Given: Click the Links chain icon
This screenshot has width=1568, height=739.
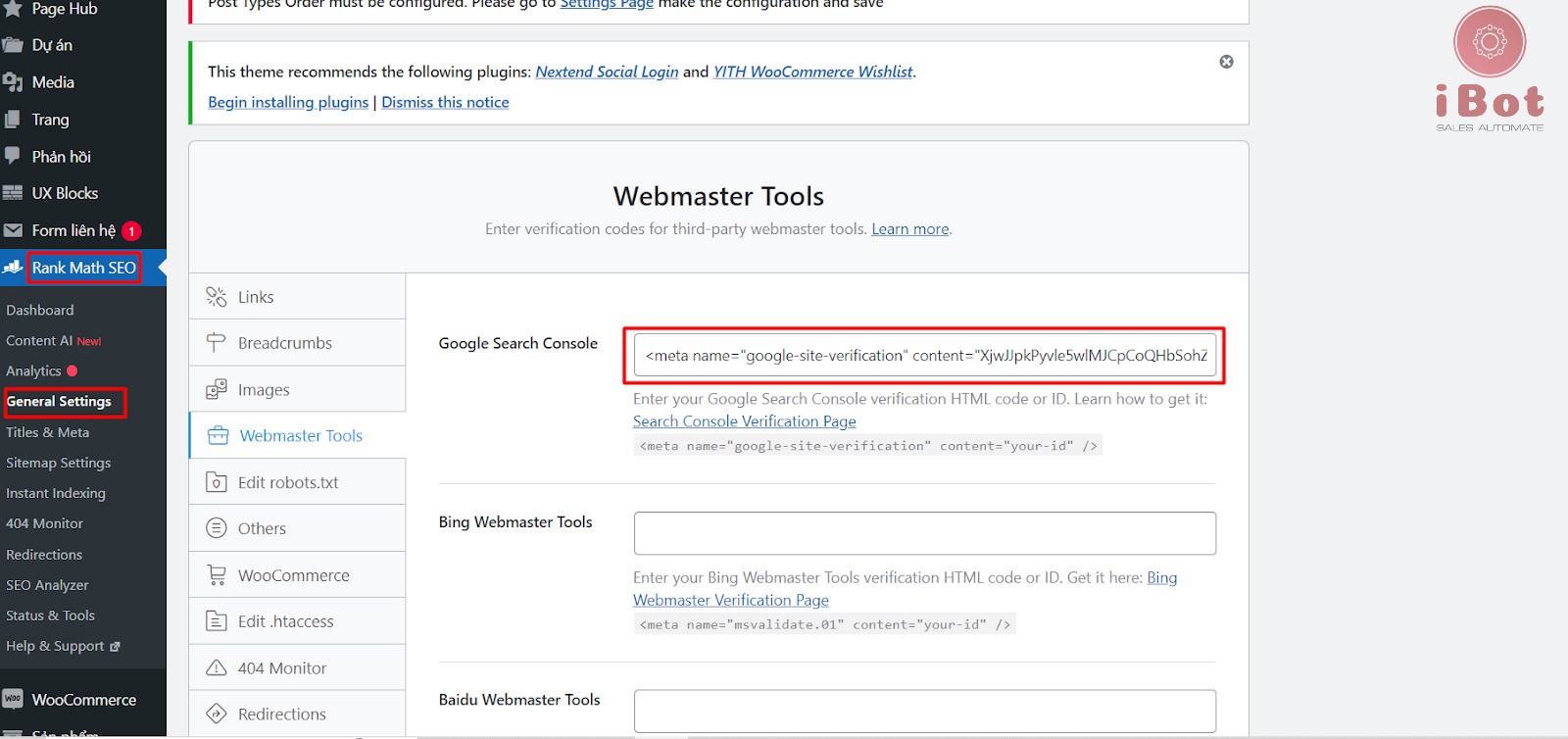Looking at the screenshot, I should coord(217,297).
